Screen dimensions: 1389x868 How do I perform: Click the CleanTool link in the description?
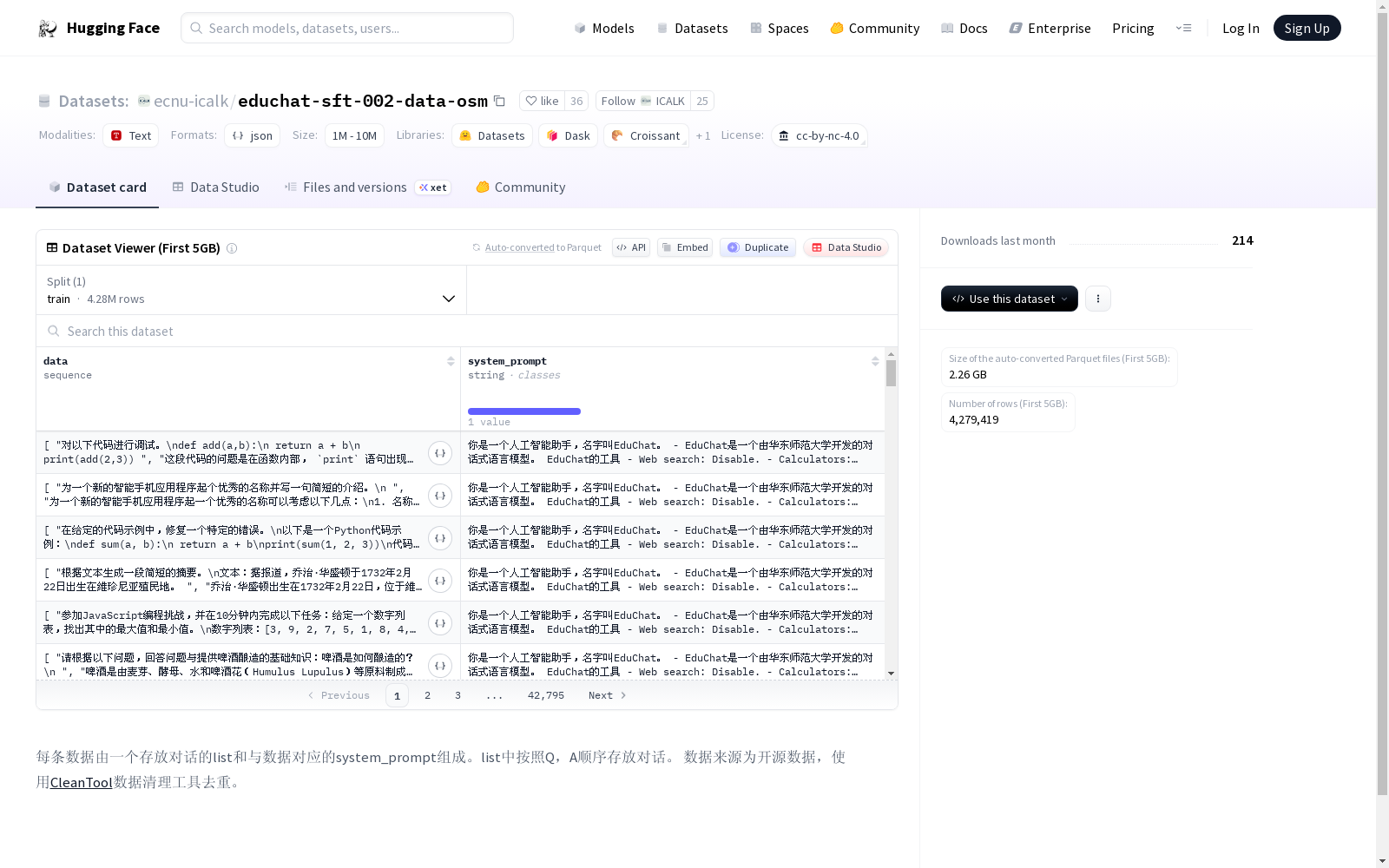[x=80, y=781]
